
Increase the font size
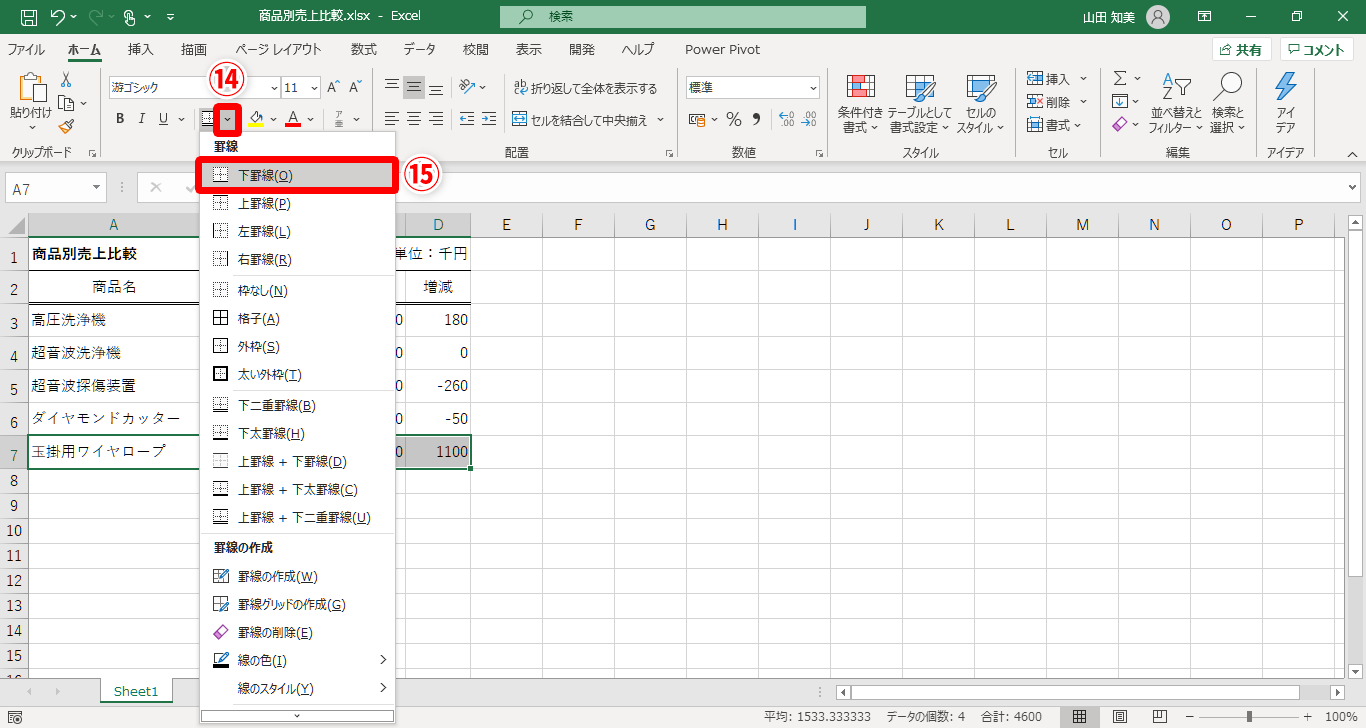click(x=333, y=87)
